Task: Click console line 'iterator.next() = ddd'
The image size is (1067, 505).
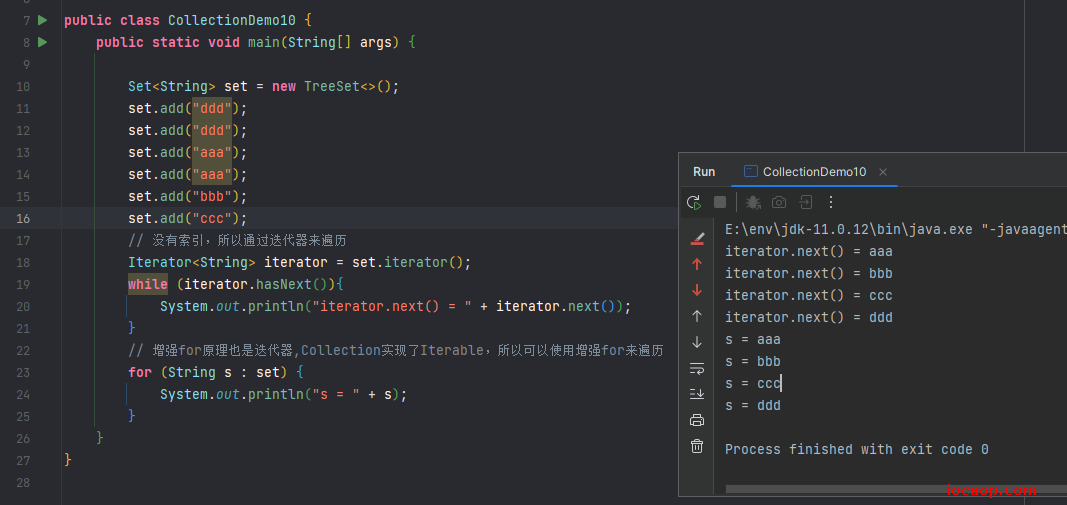Action: point(808,317)
